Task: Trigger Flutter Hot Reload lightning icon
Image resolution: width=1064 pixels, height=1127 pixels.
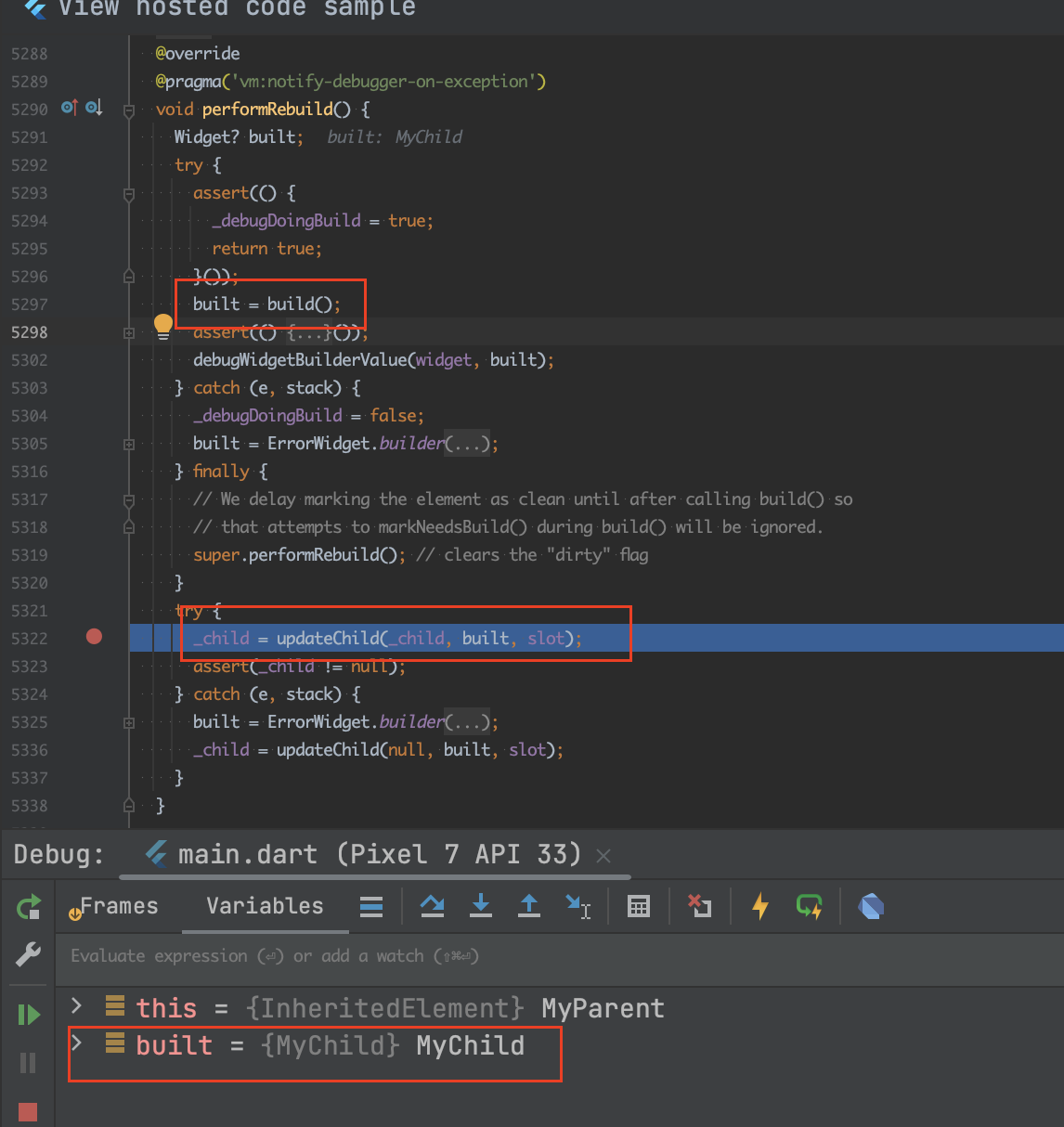Action: click(x=760, y=906)
